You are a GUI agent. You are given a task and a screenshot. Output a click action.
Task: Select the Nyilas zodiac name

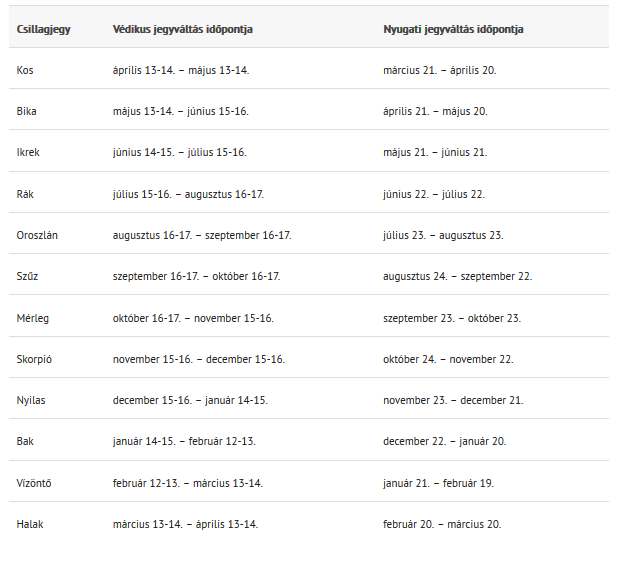[31, 400]
